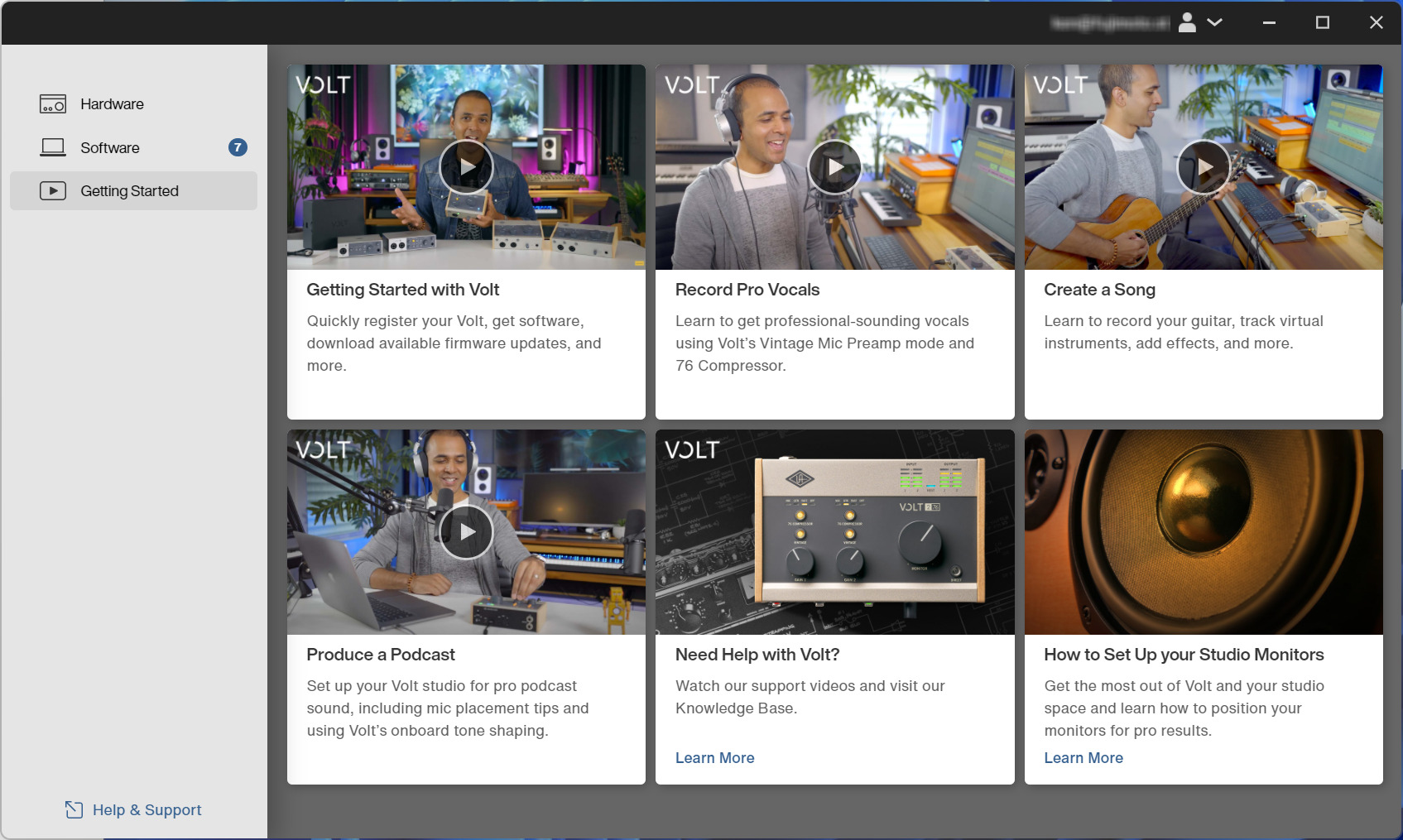Play the Create a Song video
The width and height of the screenshot is (1403, 840).
[1204, 166]
